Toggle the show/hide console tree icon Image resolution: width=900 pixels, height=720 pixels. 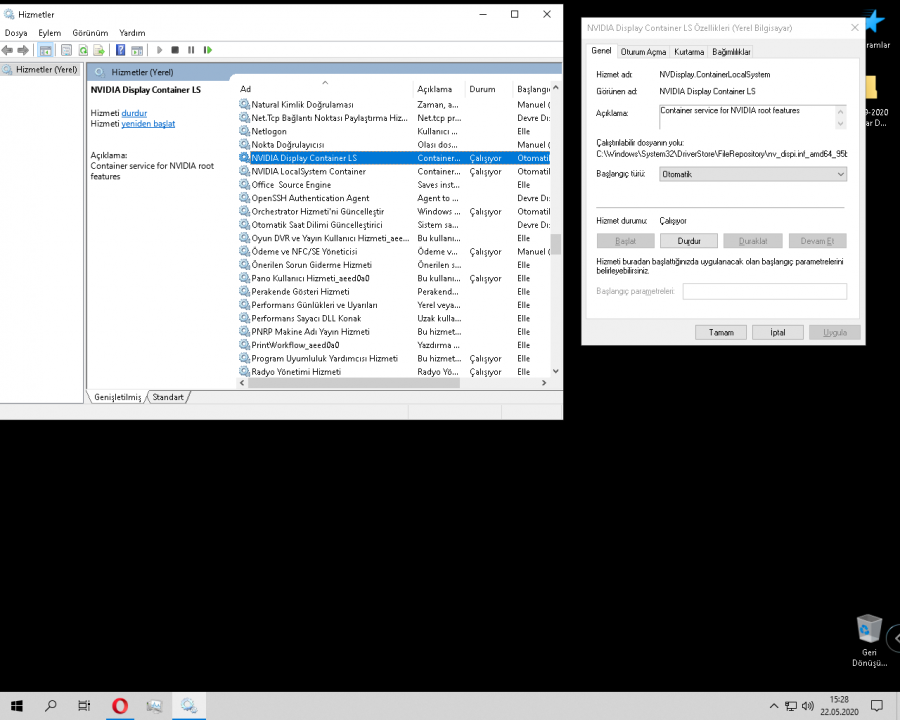point(45,51)
